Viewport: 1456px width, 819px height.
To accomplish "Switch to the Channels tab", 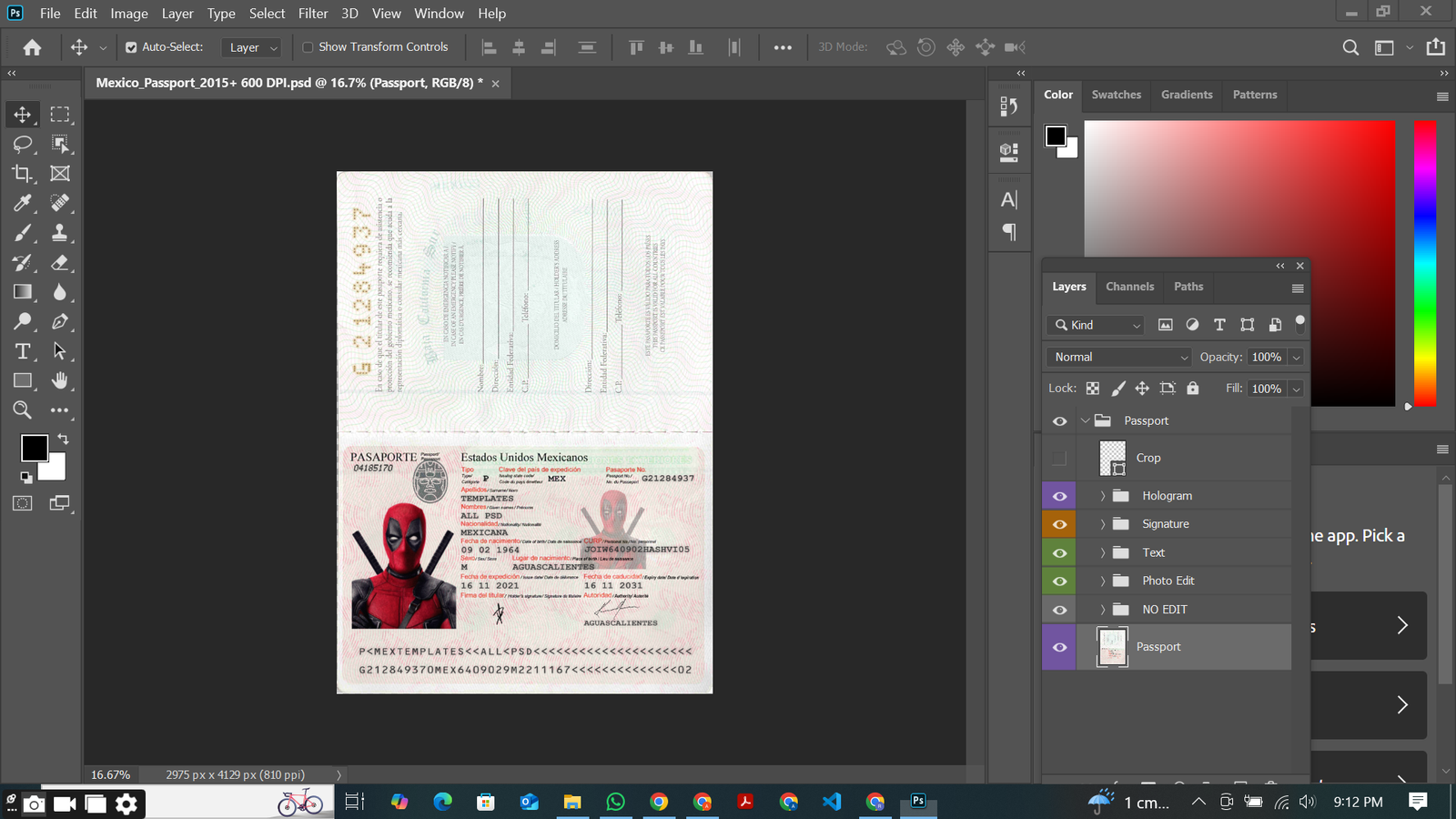I will click(x=1129, y=287).
